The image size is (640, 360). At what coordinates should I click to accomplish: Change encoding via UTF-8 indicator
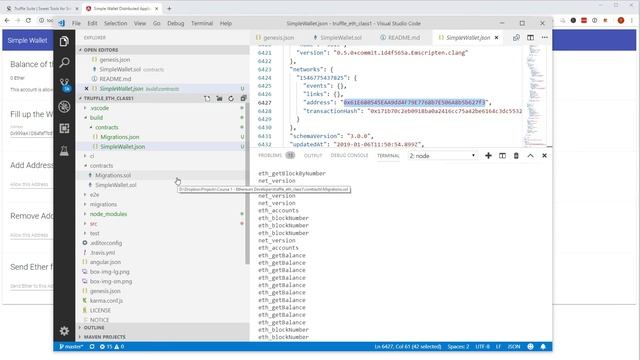pyautogui.click(x=482, y=347)
